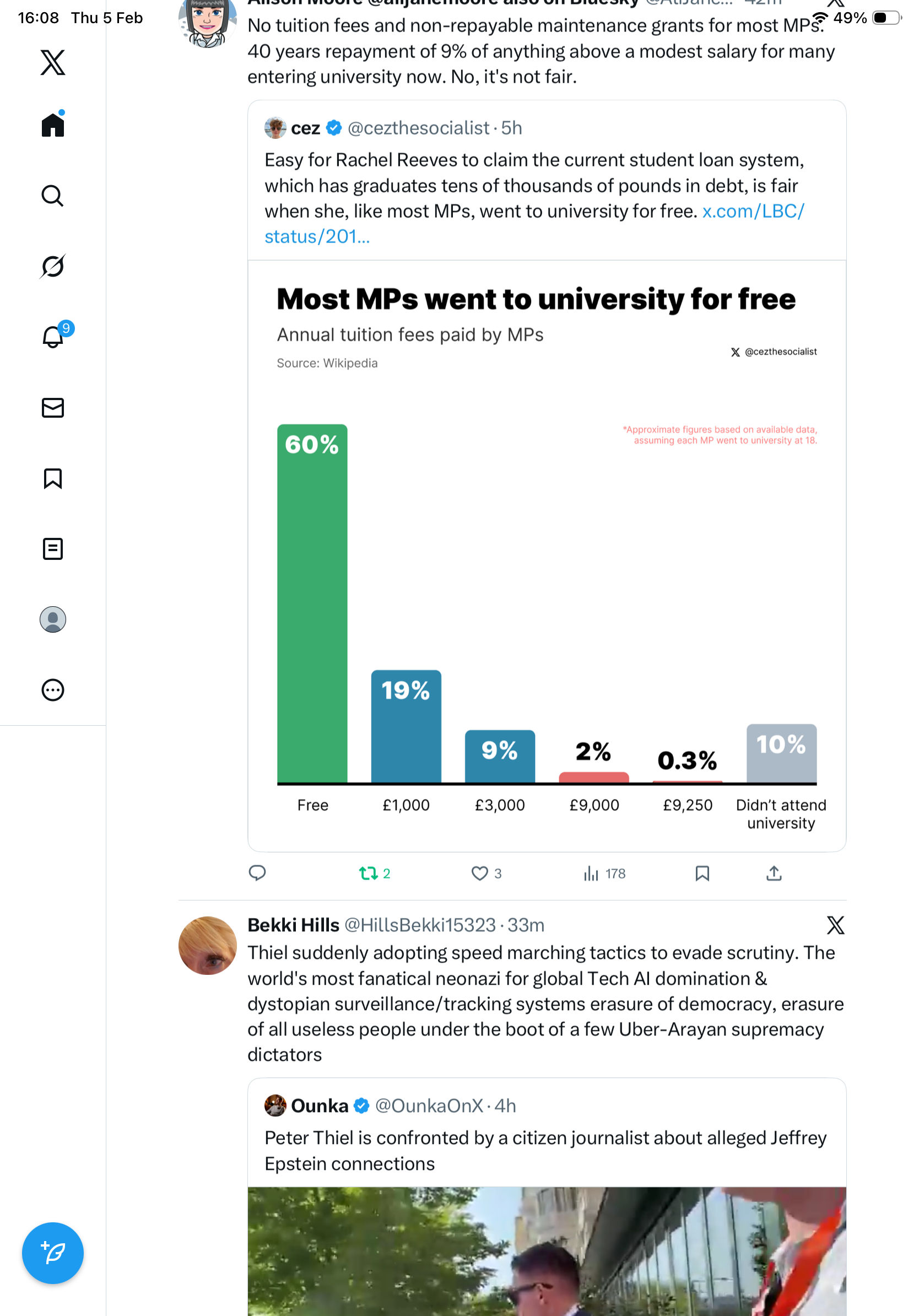Open Grok assistant icon in sidebar
The width and height of the screenshot is (919, 1316).
click(x=53, y=266)
